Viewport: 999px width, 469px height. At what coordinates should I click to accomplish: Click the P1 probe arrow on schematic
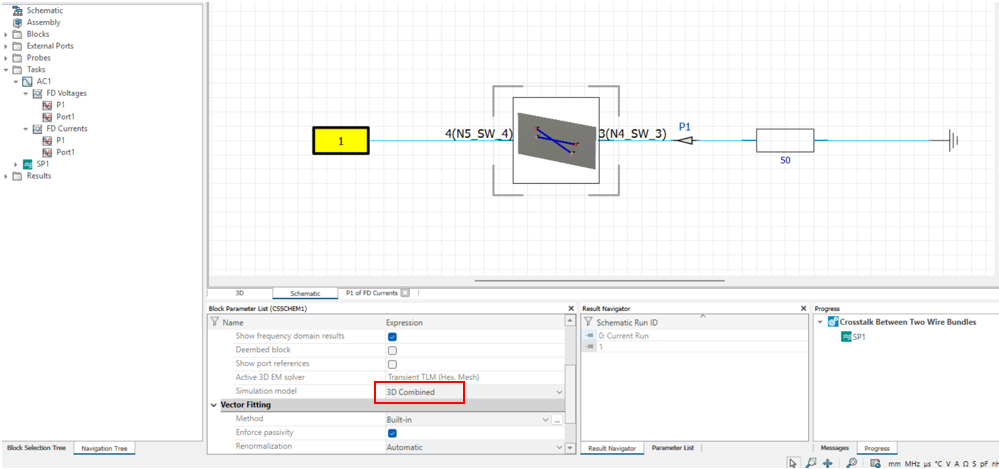pos(684,141)
